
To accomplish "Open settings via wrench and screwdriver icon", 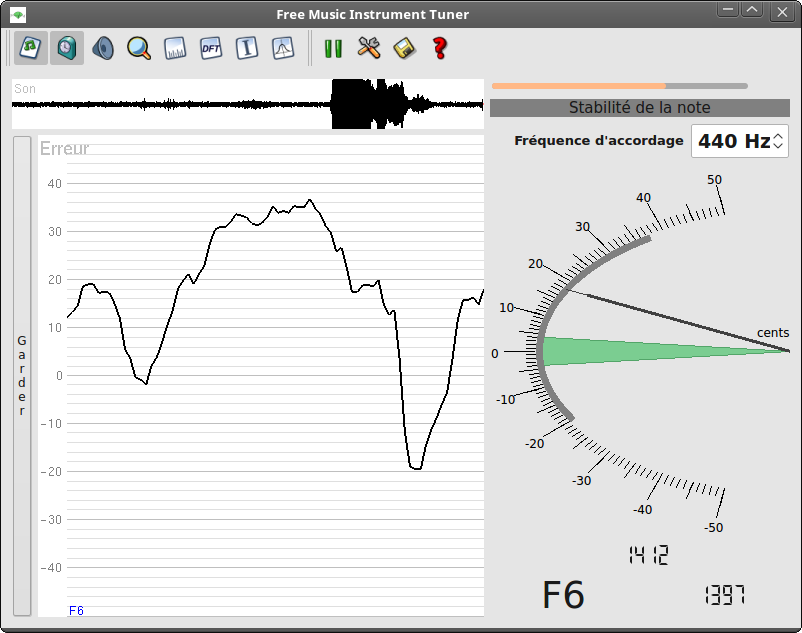I will pyautogui.click(x=369, y=49).
